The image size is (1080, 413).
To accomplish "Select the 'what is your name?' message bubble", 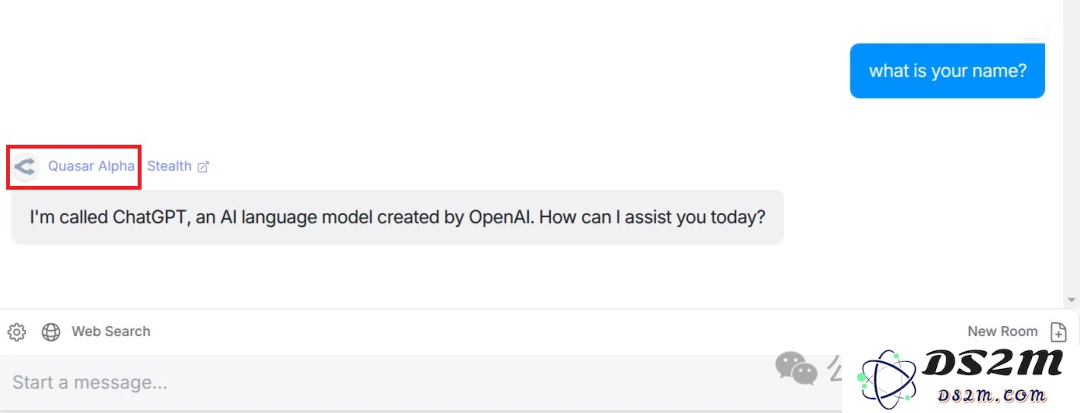I will pyautogui.click(x=947, y=71).
